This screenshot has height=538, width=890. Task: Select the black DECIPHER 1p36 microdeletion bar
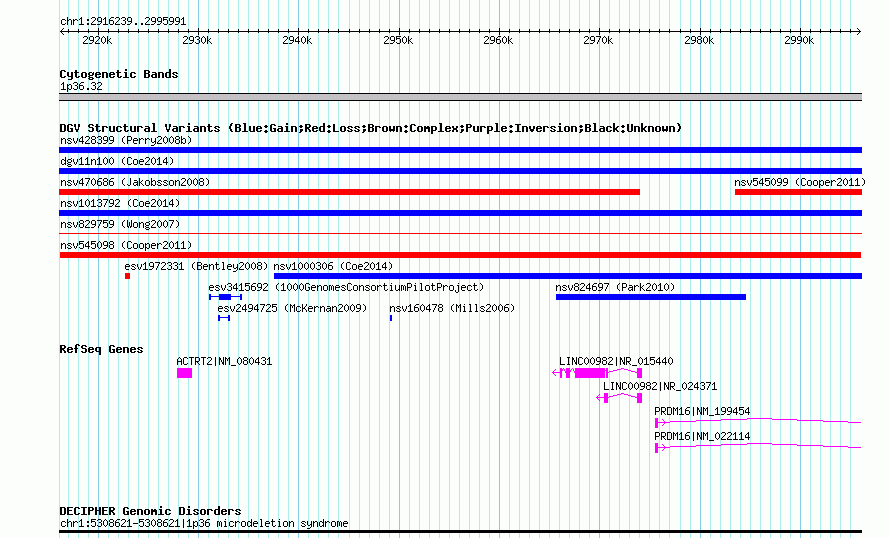tap(460, 532)
